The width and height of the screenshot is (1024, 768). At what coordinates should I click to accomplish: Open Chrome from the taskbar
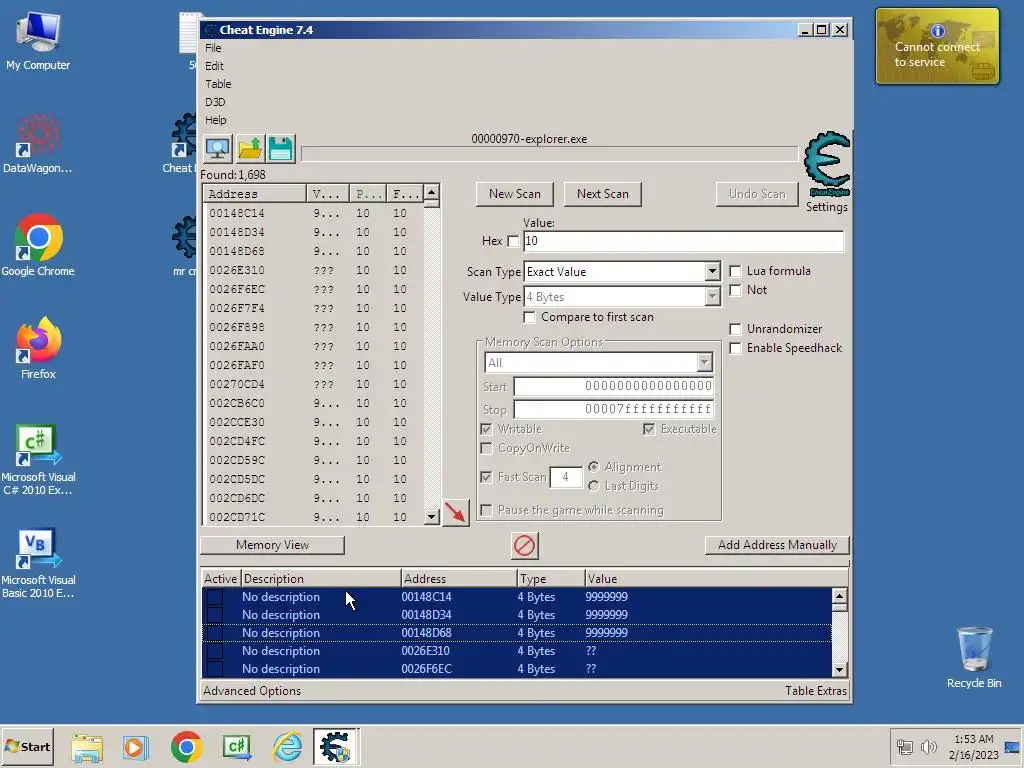(x=187, y=747)
